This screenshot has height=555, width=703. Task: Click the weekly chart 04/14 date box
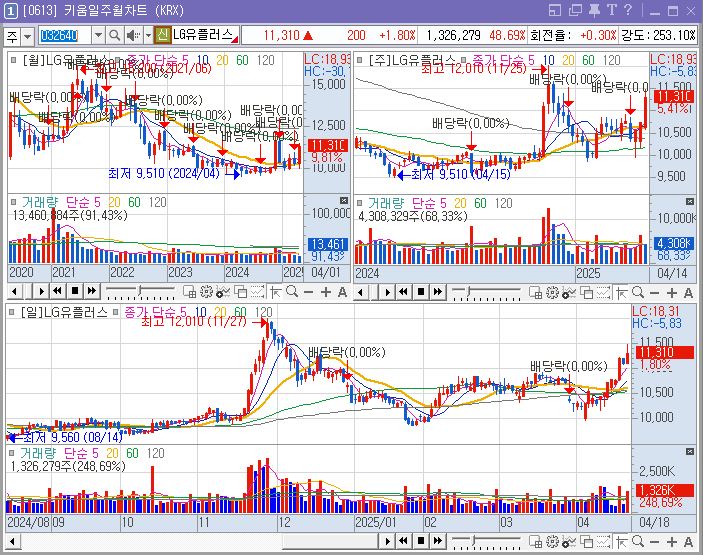pyautogui.click(x=672, y=273)
